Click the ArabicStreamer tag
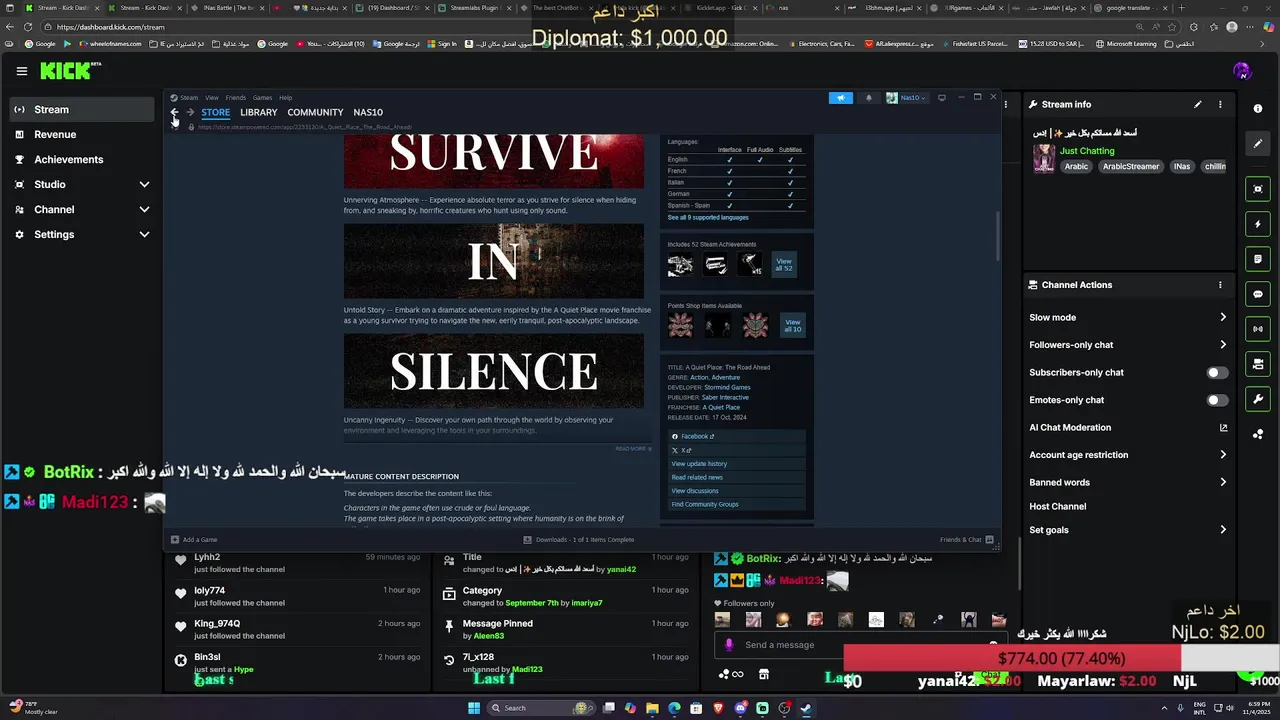 point(1131,167)
